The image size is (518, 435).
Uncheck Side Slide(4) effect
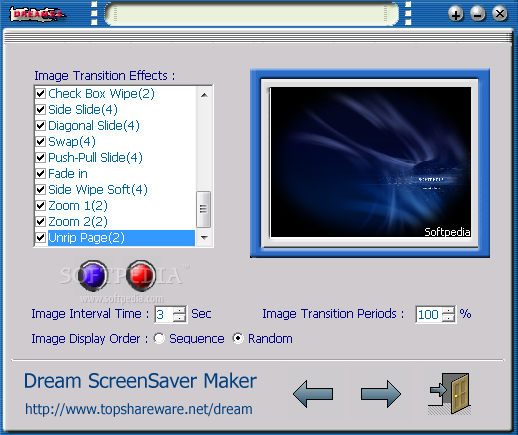pyautogui.click(x=41, y=109)
